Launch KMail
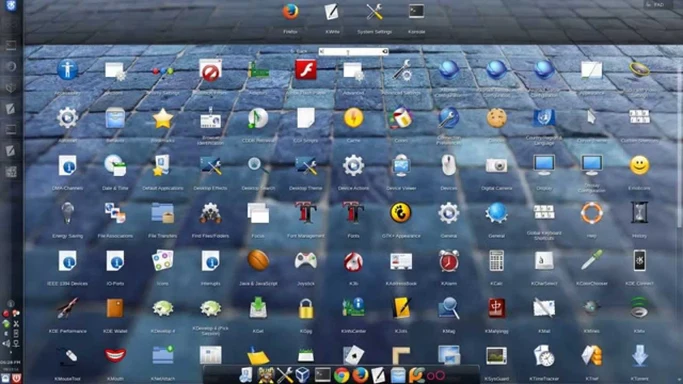 pyautogui.click(x=544, y=309)
